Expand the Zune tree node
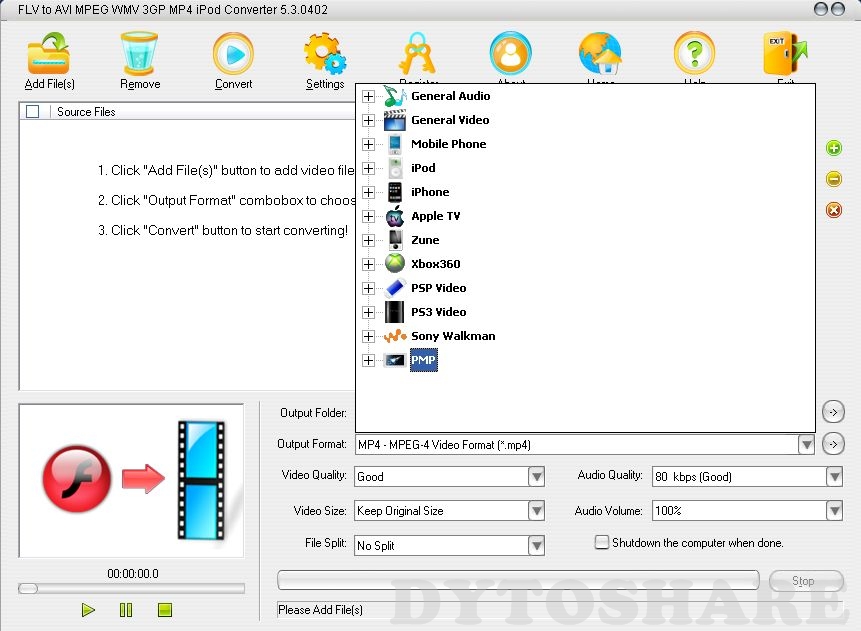 [368, 241]
